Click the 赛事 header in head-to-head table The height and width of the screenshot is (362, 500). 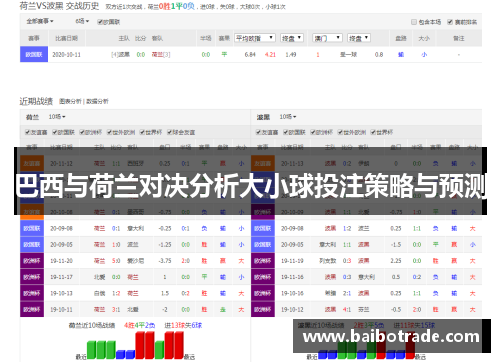34,38
